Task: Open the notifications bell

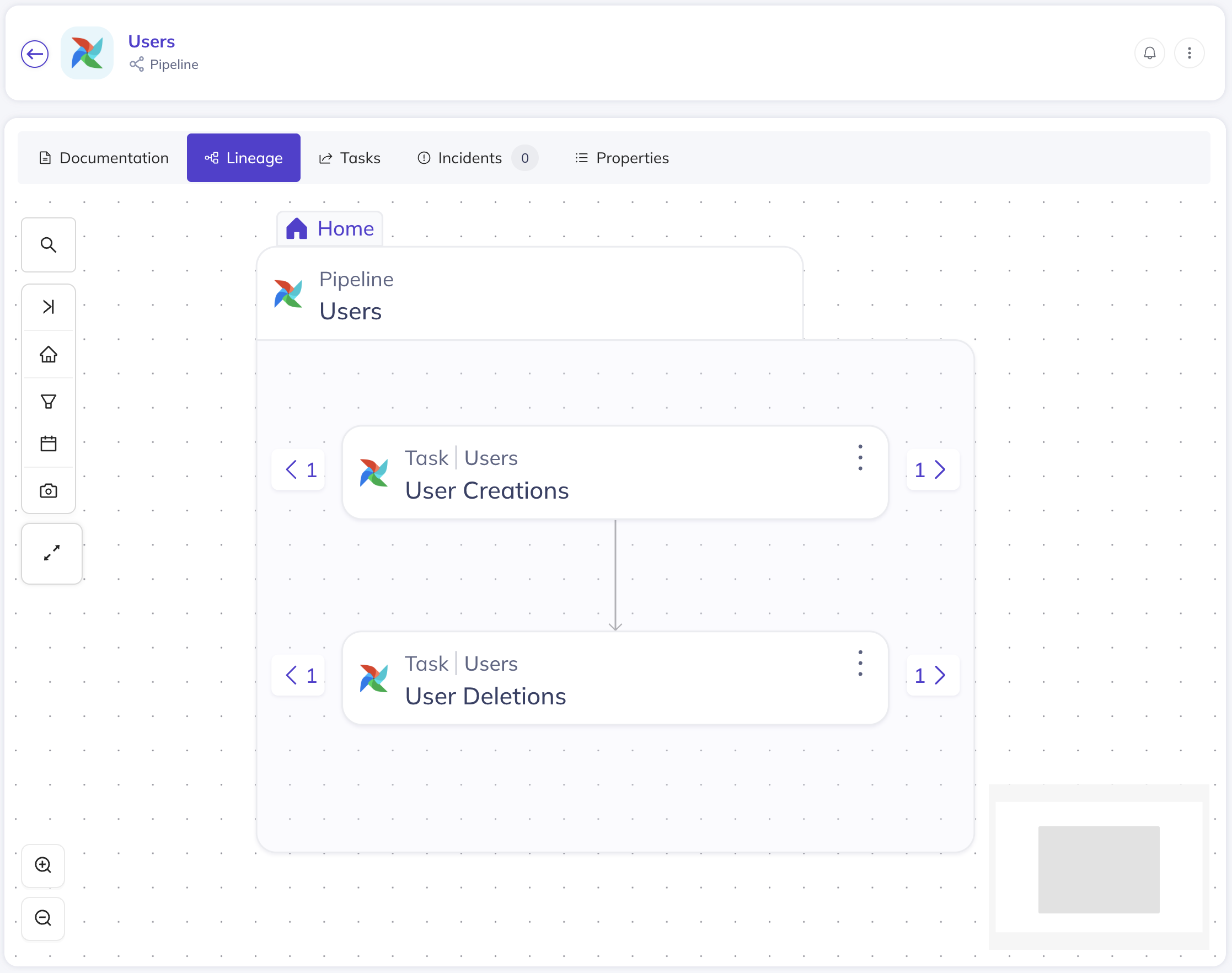Action: (1149, 53)
